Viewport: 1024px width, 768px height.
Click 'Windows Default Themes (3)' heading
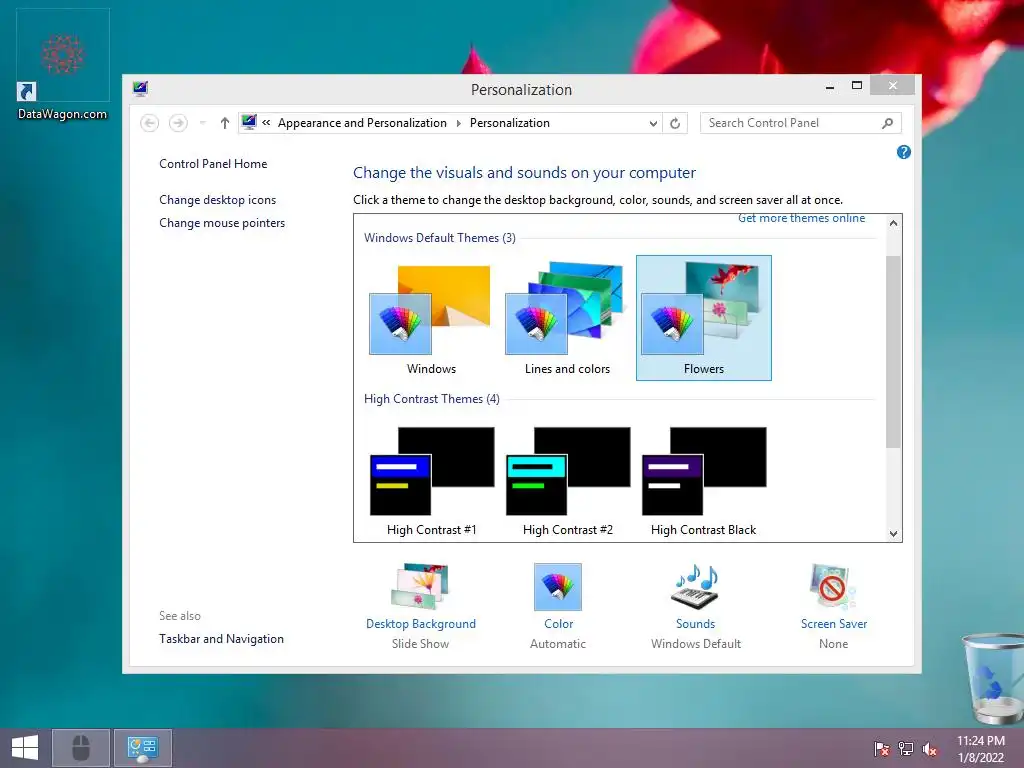pyautogui.click(x=440, y=238)
